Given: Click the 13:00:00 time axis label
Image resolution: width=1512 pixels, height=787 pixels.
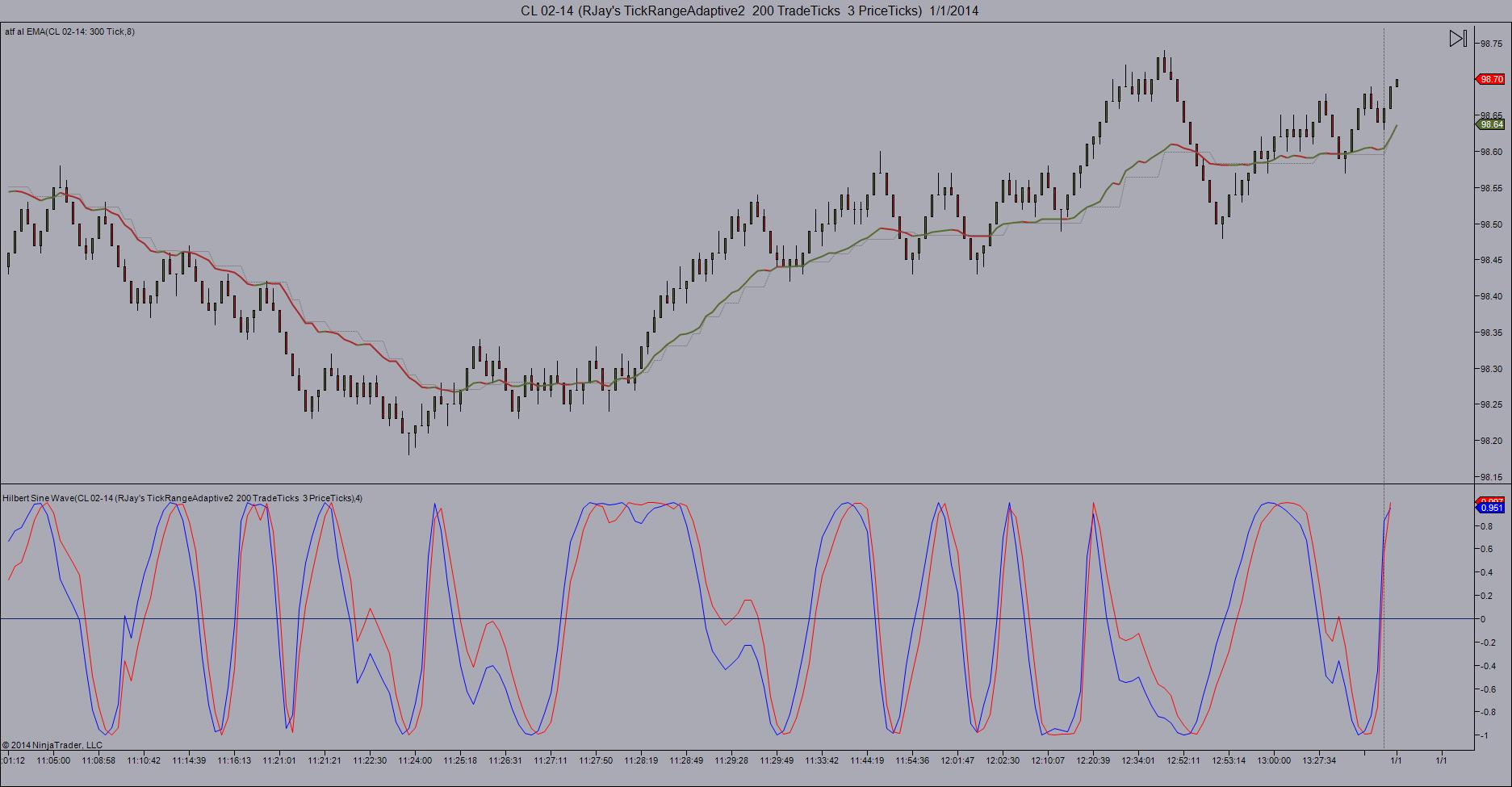Looking at the screenshot, I should (1275, 760).
